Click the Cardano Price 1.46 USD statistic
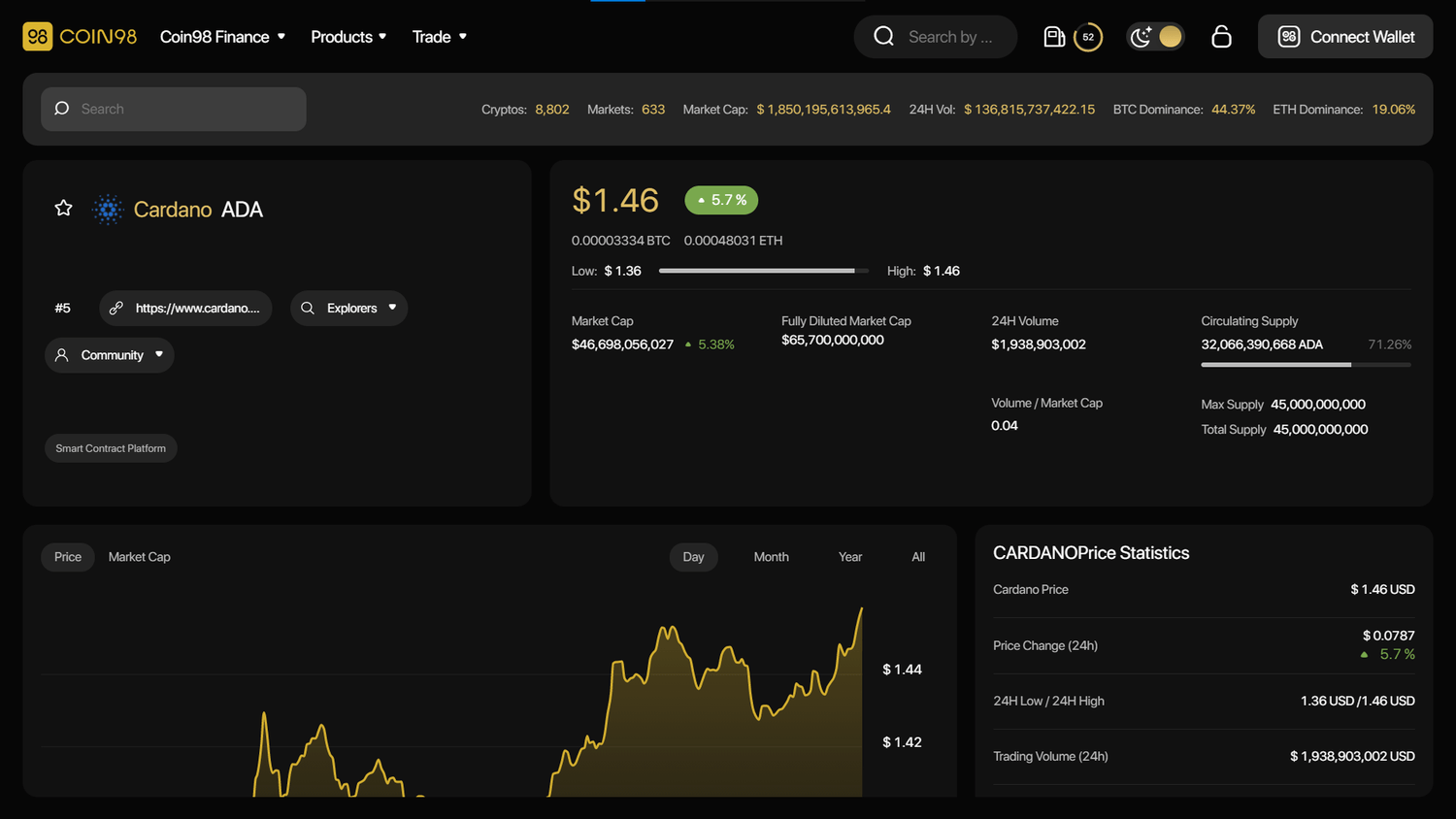 [1382, 590]
